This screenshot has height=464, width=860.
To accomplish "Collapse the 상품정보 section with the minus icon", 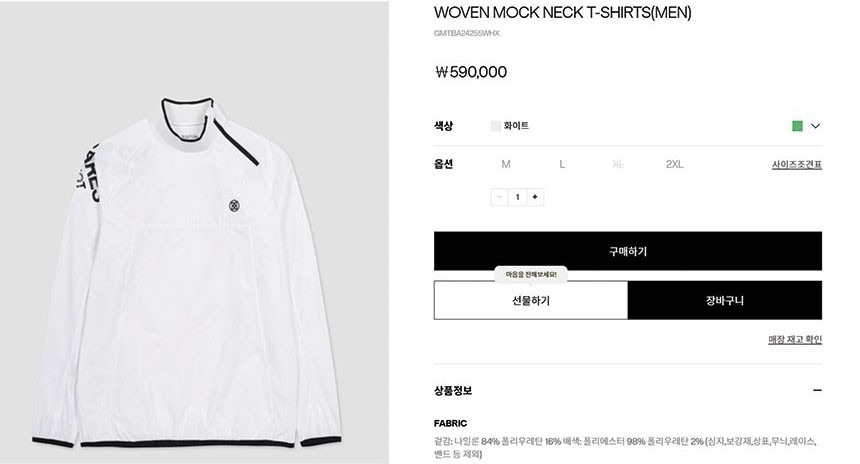I will tap(817, 391).
